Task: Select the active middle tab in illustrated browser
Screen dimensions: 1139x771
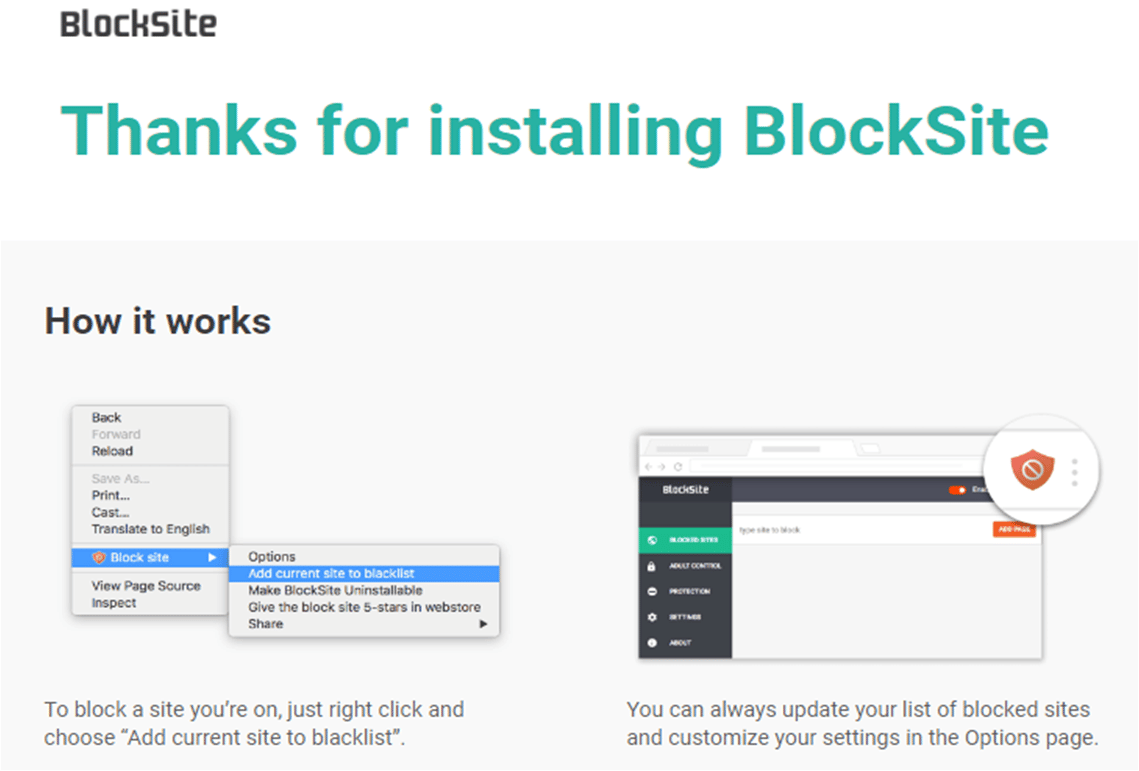Action: 803,448
